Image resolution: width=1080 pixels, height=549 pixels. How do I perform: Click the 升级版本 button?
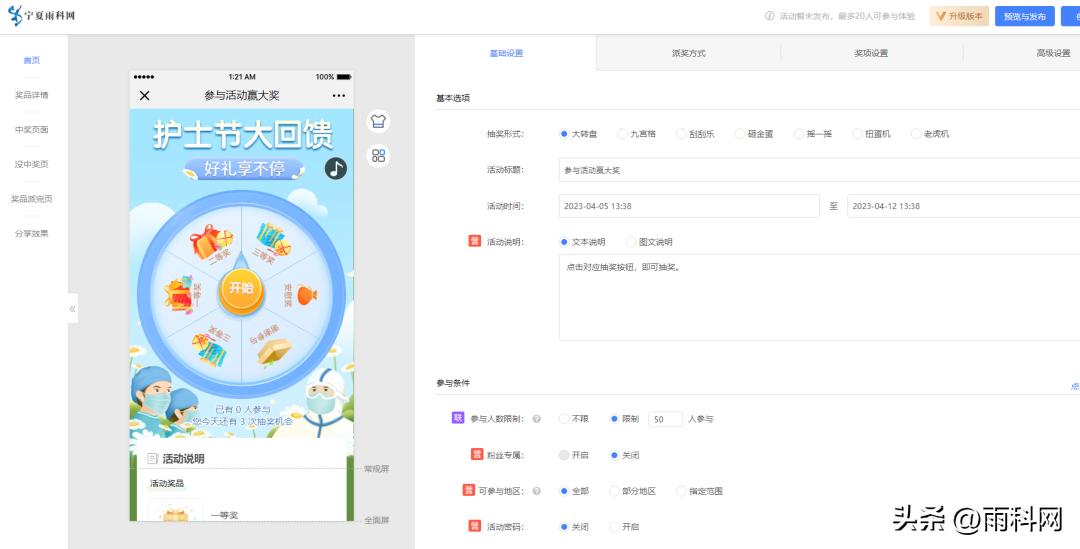(x=959, y=16)
